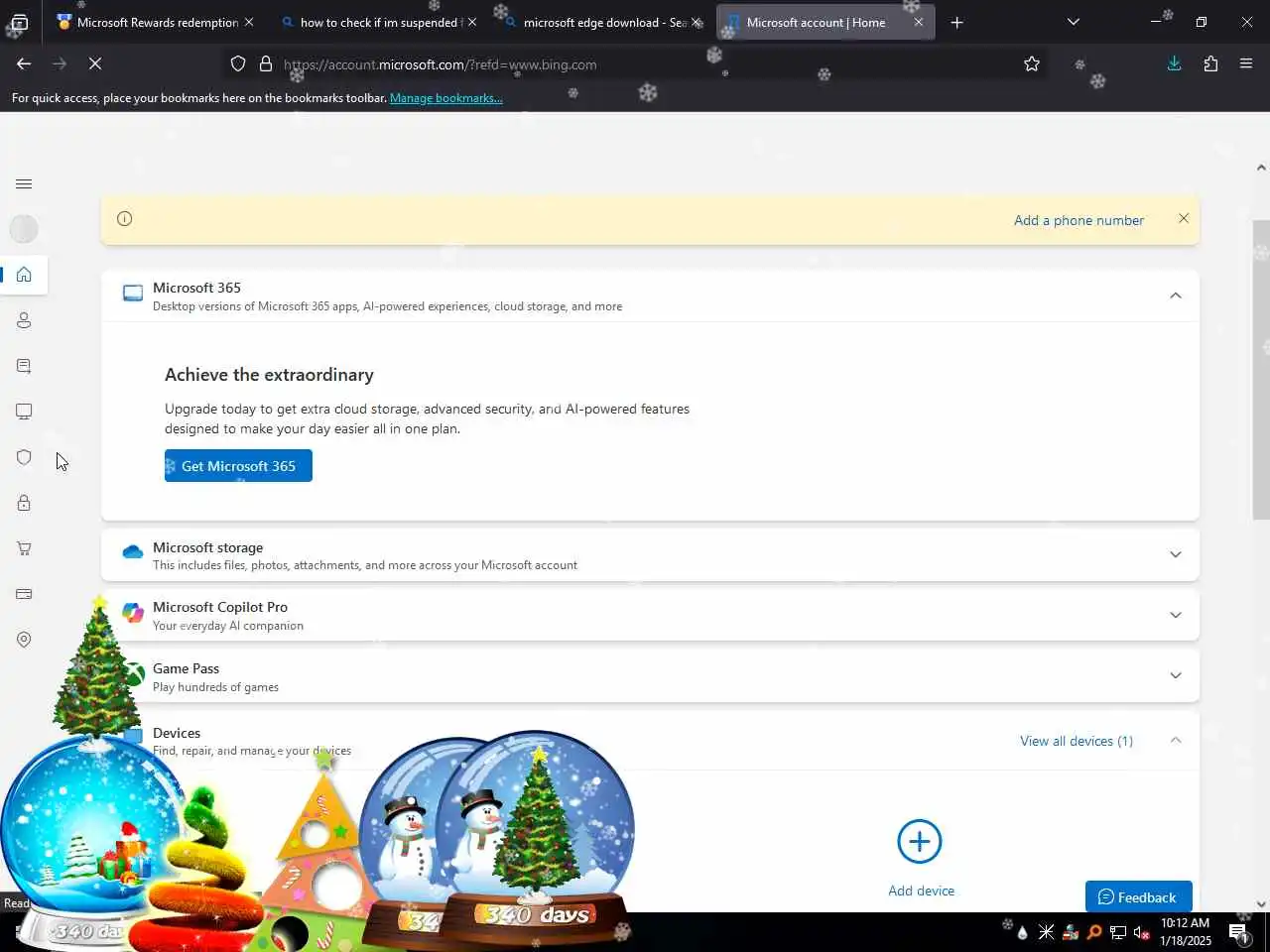Collapse the Devices section
This screenshot has width=1270, height=952.
click(x=1176, y=740)
